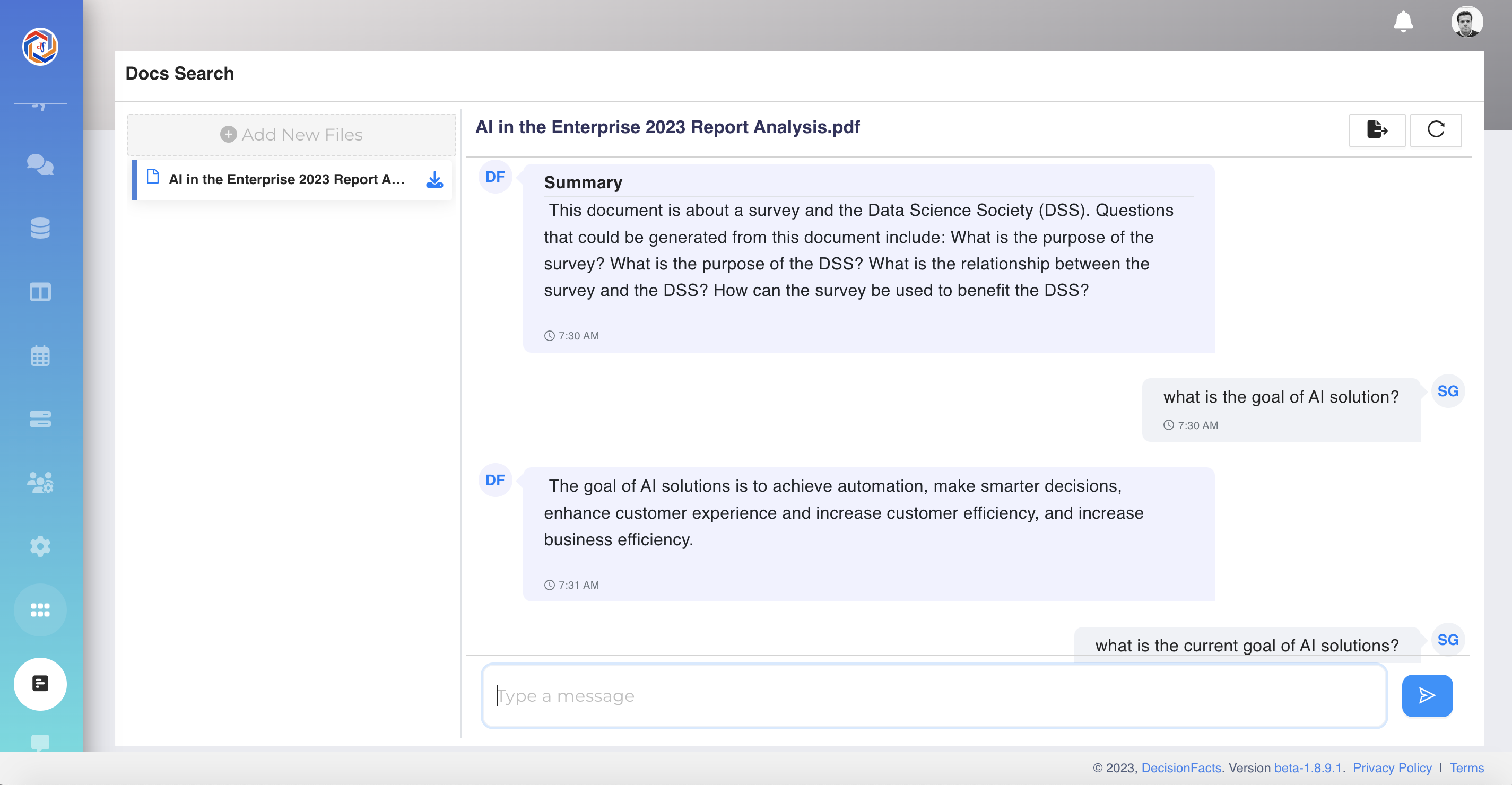This screenshot has width=1512, height=785.
Task: Select the Docs Search sidebar button
Action: coord(40,684)
